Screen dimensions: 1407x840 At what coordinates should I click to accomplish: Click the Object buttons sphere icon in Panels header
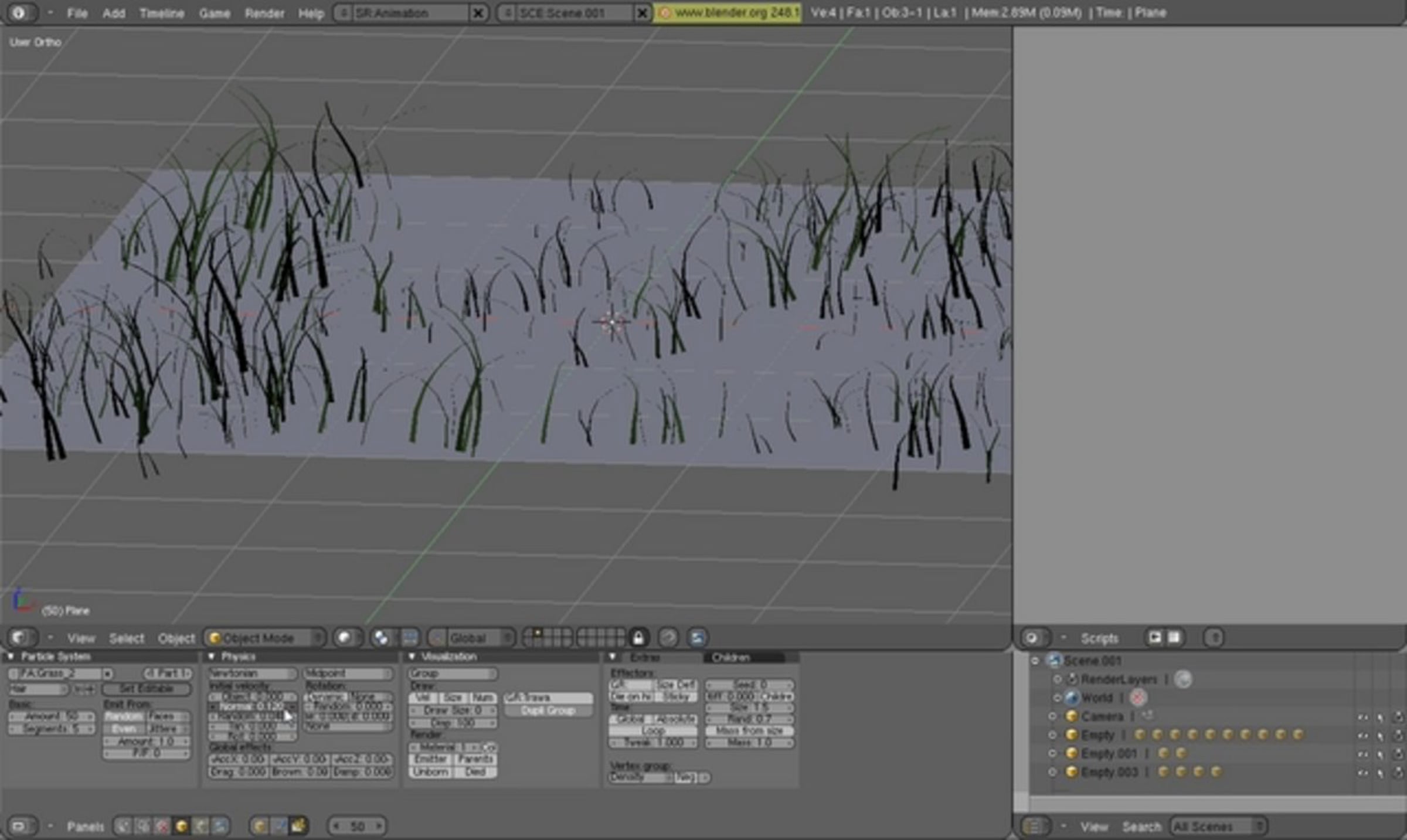[x=182, y=827]
